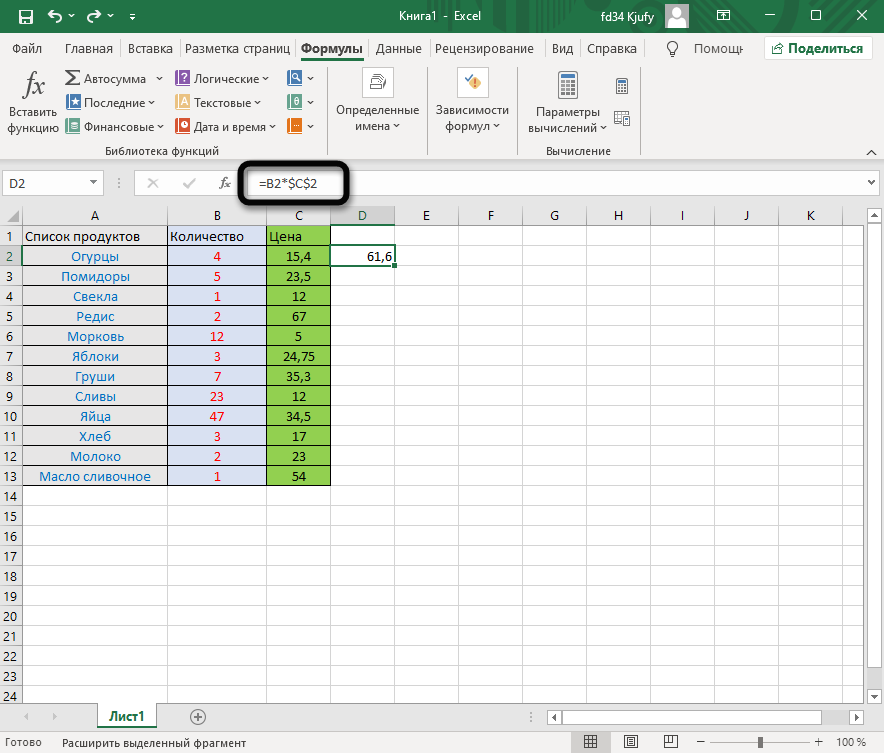Click the Calculate Now calculator icon
The width and height of the screenshot is (884, 753).
tap(622, 86)
